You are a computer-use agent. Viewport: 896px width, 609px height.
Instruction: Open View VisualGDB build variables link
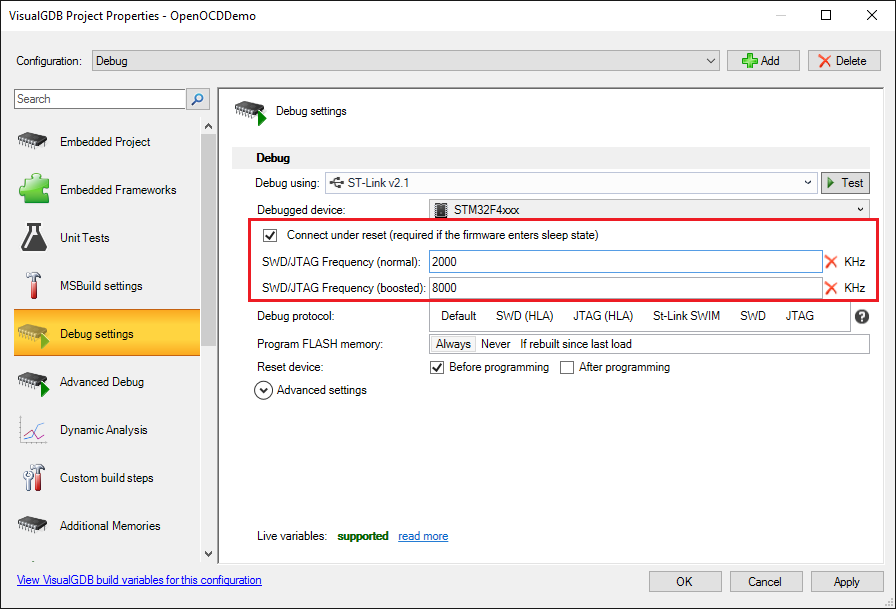139,580
